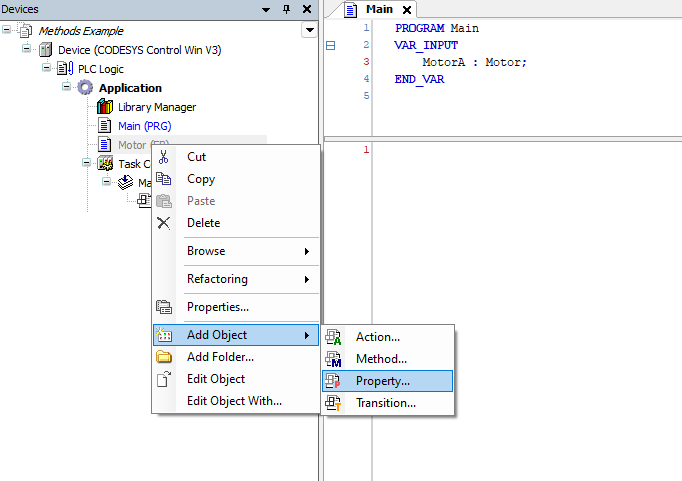The image size is (682, 481).
Task: Collapse the PLC Logic node
Action: coord(47,67)
